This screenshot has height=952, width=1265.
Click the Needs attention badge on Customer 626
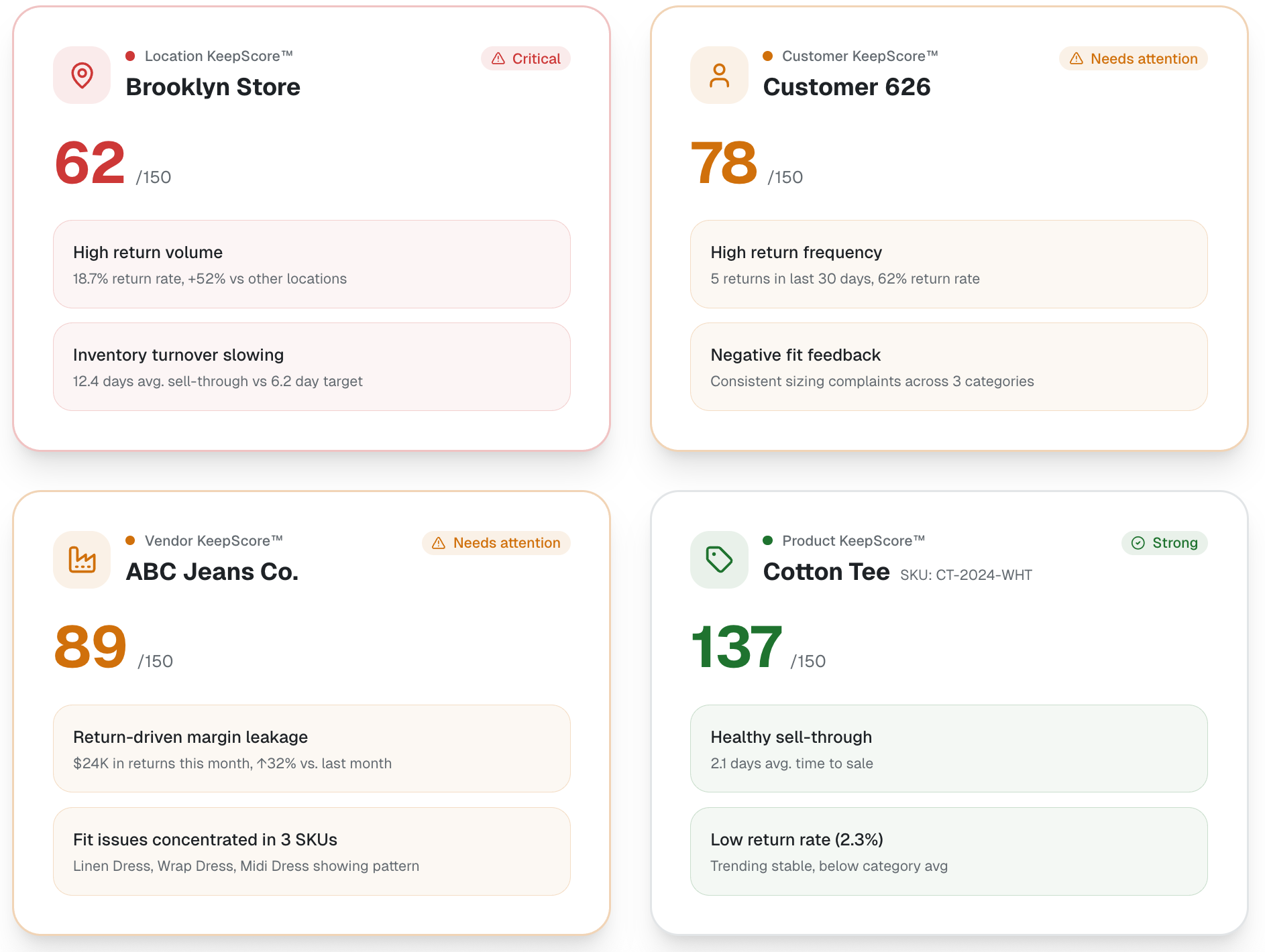[1133, 59]
